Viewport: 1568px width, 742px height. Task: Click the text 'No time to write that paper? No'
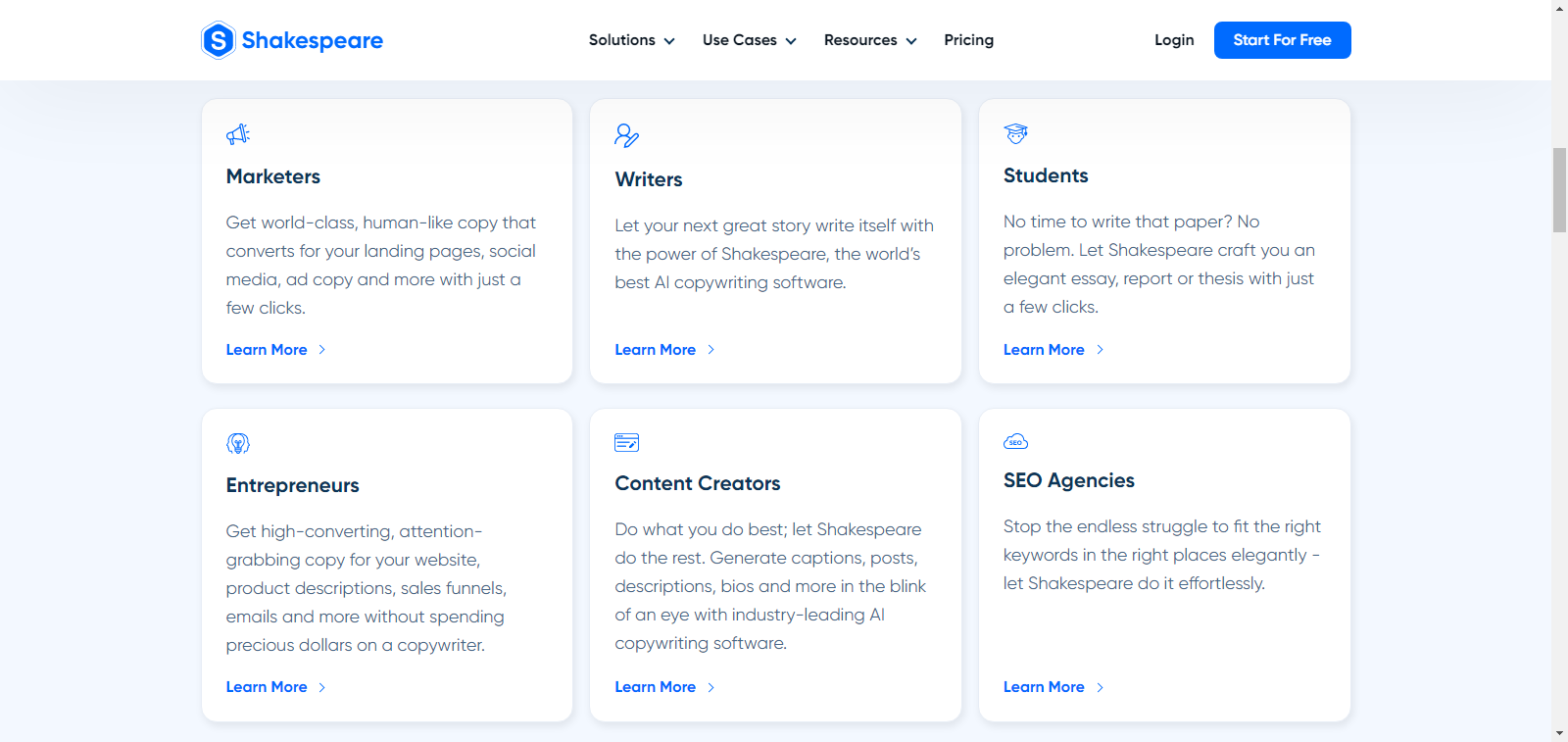[1131, 222]
